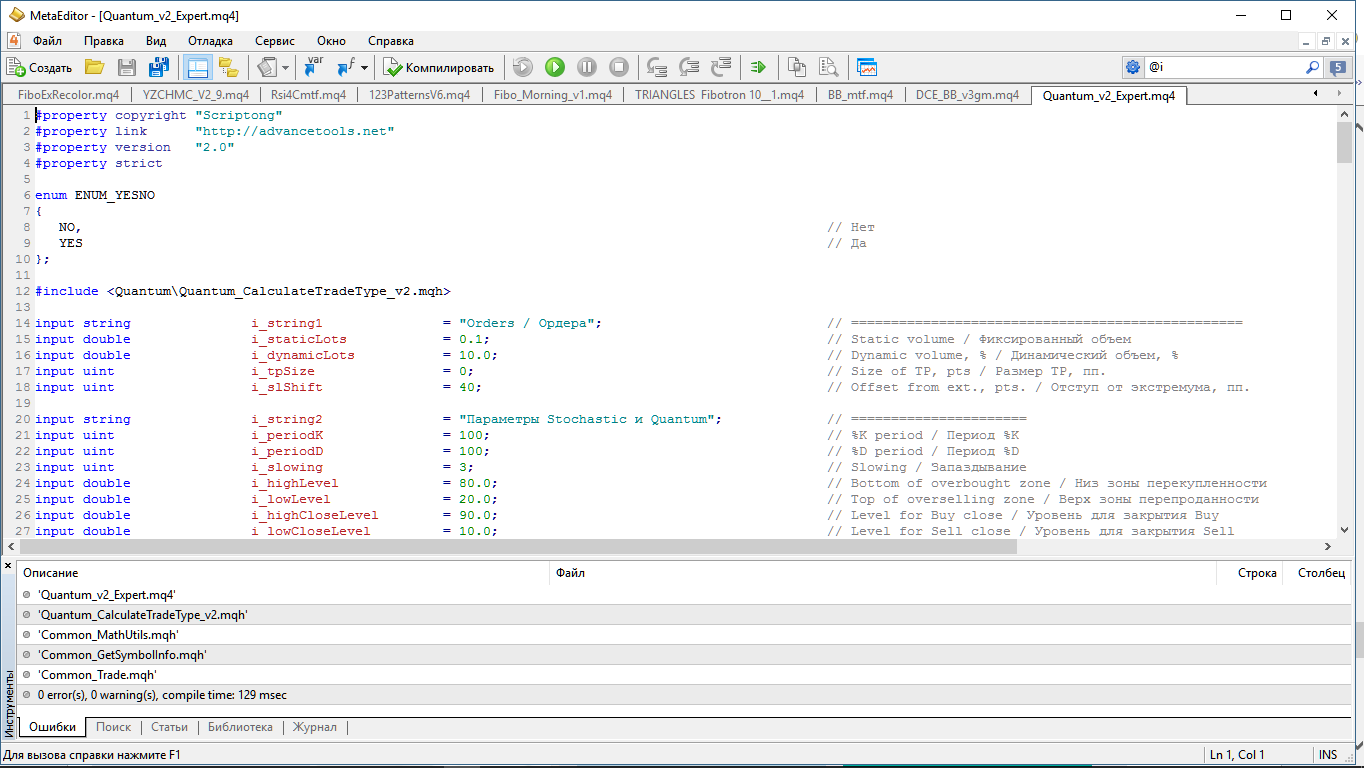The height and width of the screenshot is (772, 1364).
Task: Toggle the Navigator panel button
Action: 228,67
